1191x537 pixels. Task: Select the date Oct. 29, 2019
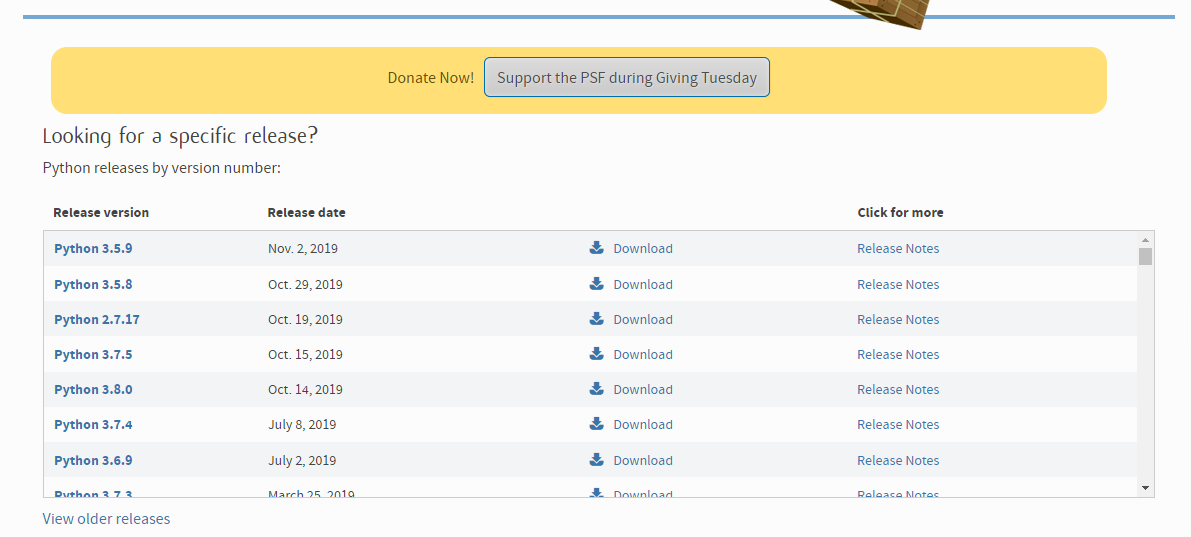click(305, 284)
